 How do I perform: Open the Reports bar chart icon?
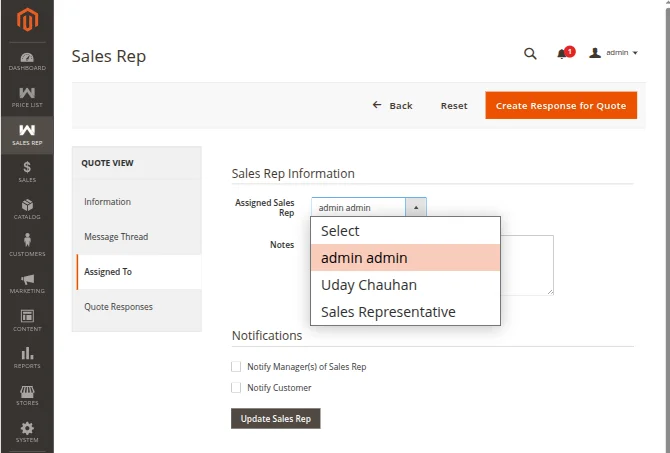27,357
